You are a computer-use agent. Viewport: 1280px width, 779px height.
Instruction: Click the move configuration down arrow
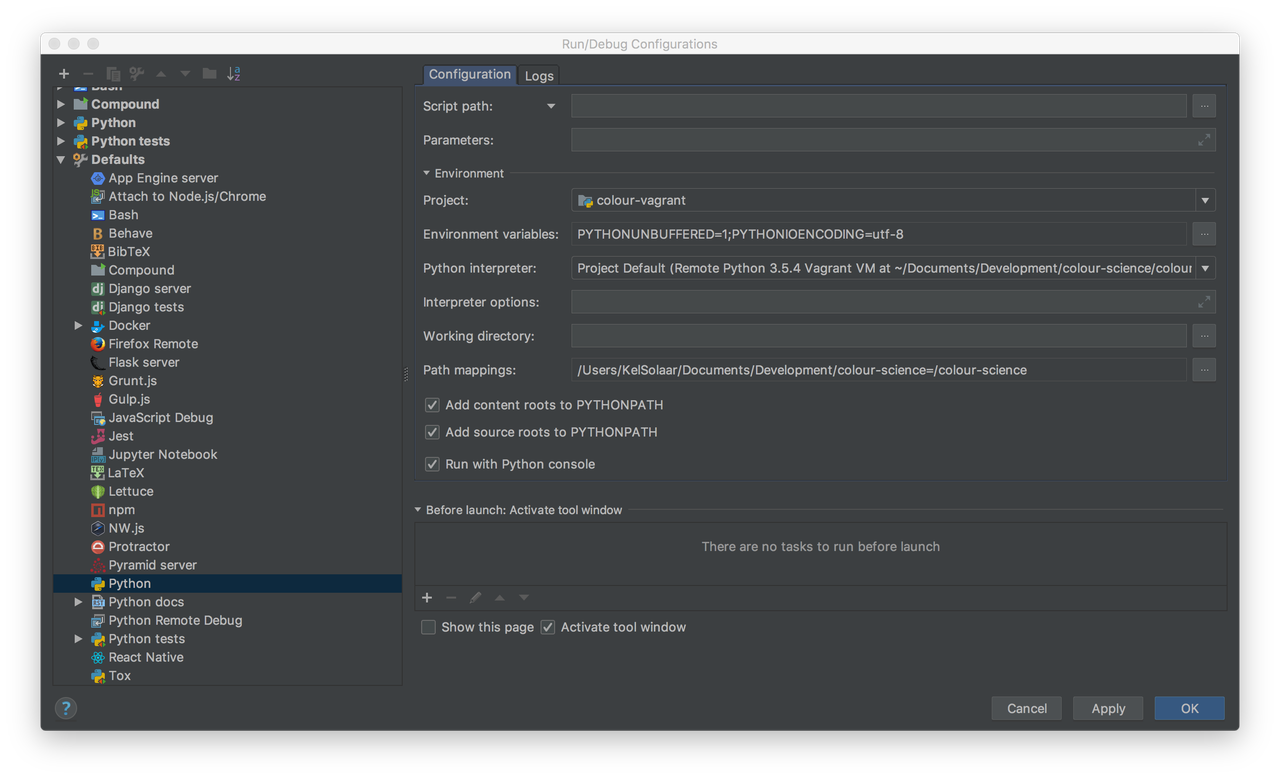185,74
